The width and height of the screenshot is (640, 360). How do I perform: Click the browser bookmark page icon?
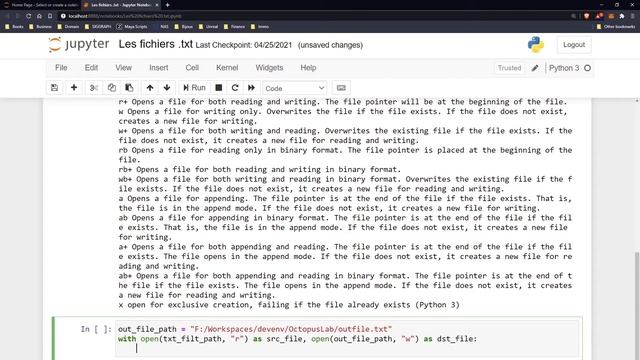[50, 16]
